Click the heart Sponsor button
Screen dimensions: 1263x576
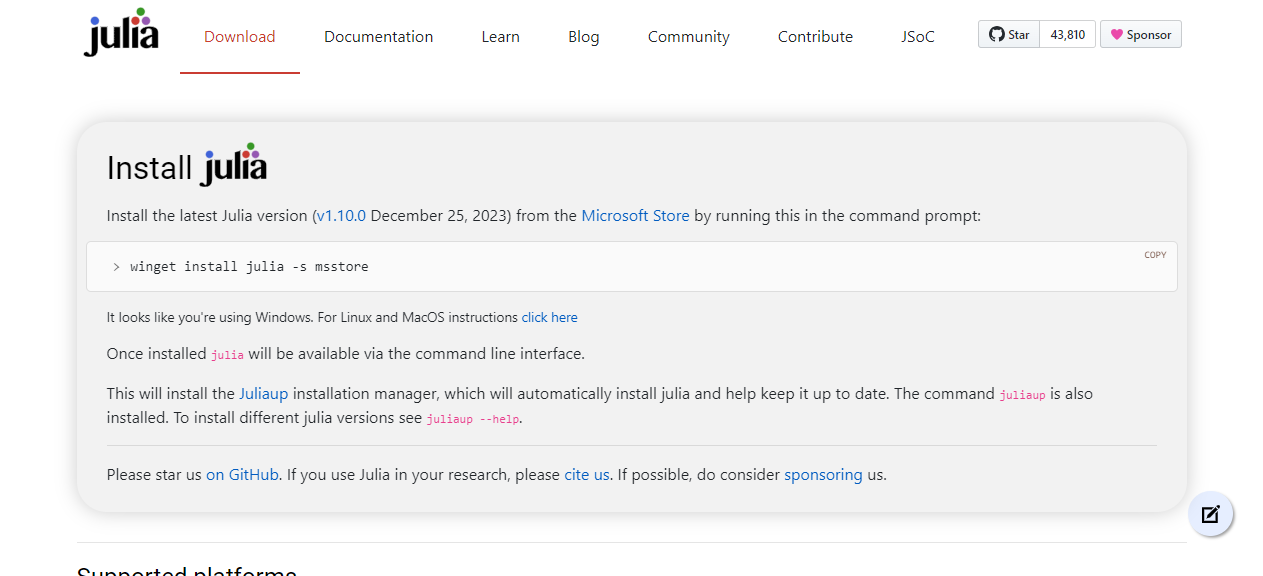coord(1140,35)
